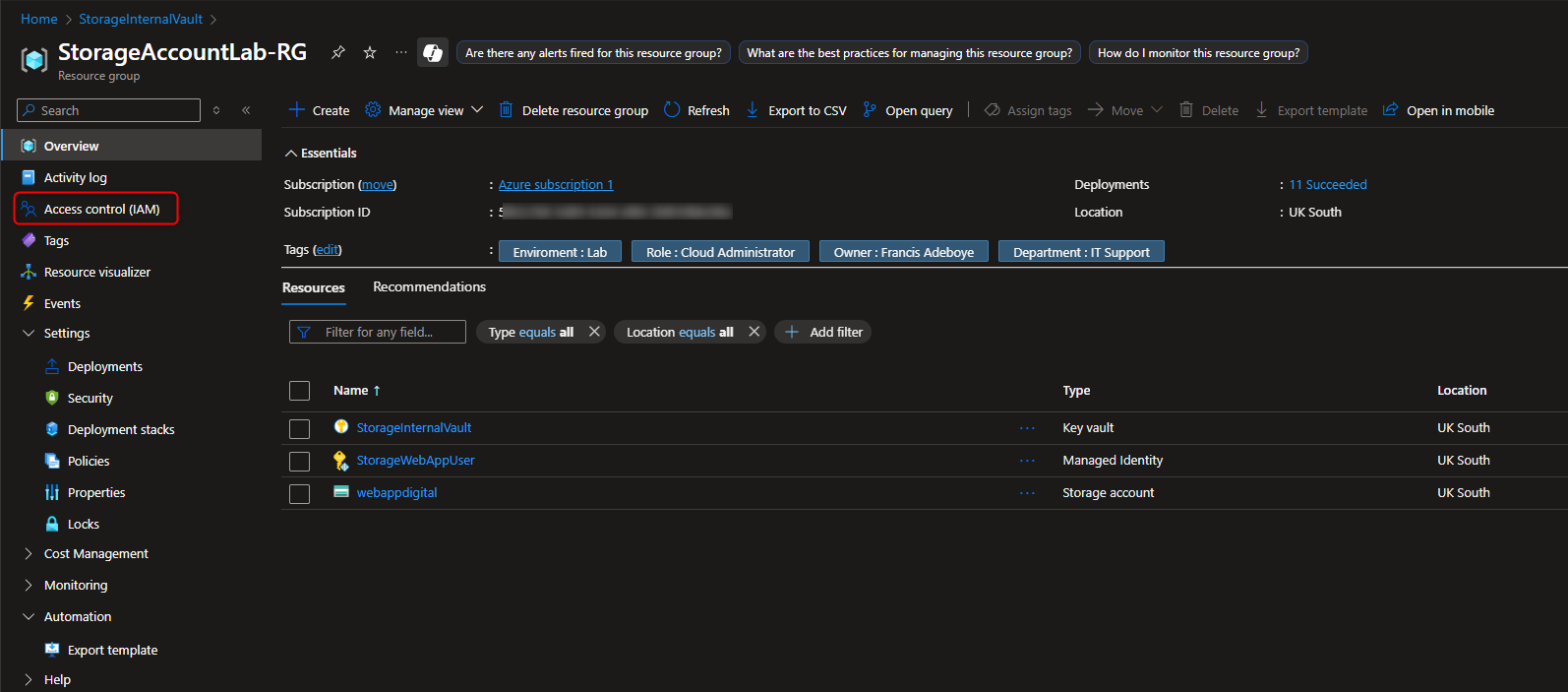Click the move subscription link
Screen dimensions: 1568x692
click(x=378, y=184)
